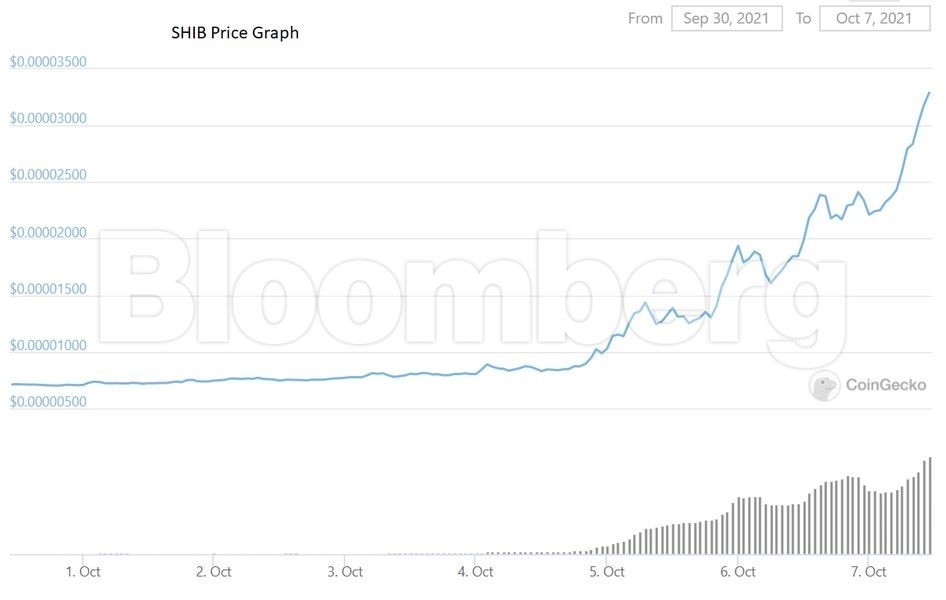Click the $0.00000500 y-axis label
The width and height of the screenshot is (946, 600).
click(x=48, y=402)
